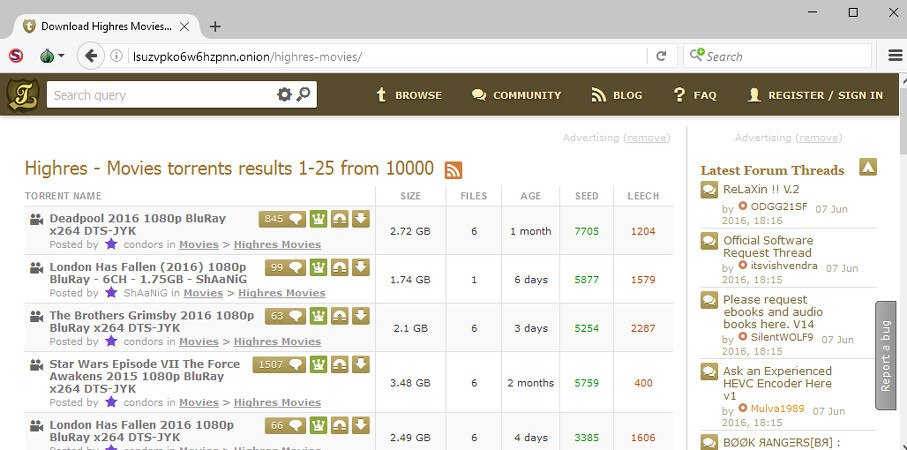Image resolution: width=907 pixels, height=450 pixels.
Task: Click verified crown icon on Deadpool row
Action: point(318,219)
